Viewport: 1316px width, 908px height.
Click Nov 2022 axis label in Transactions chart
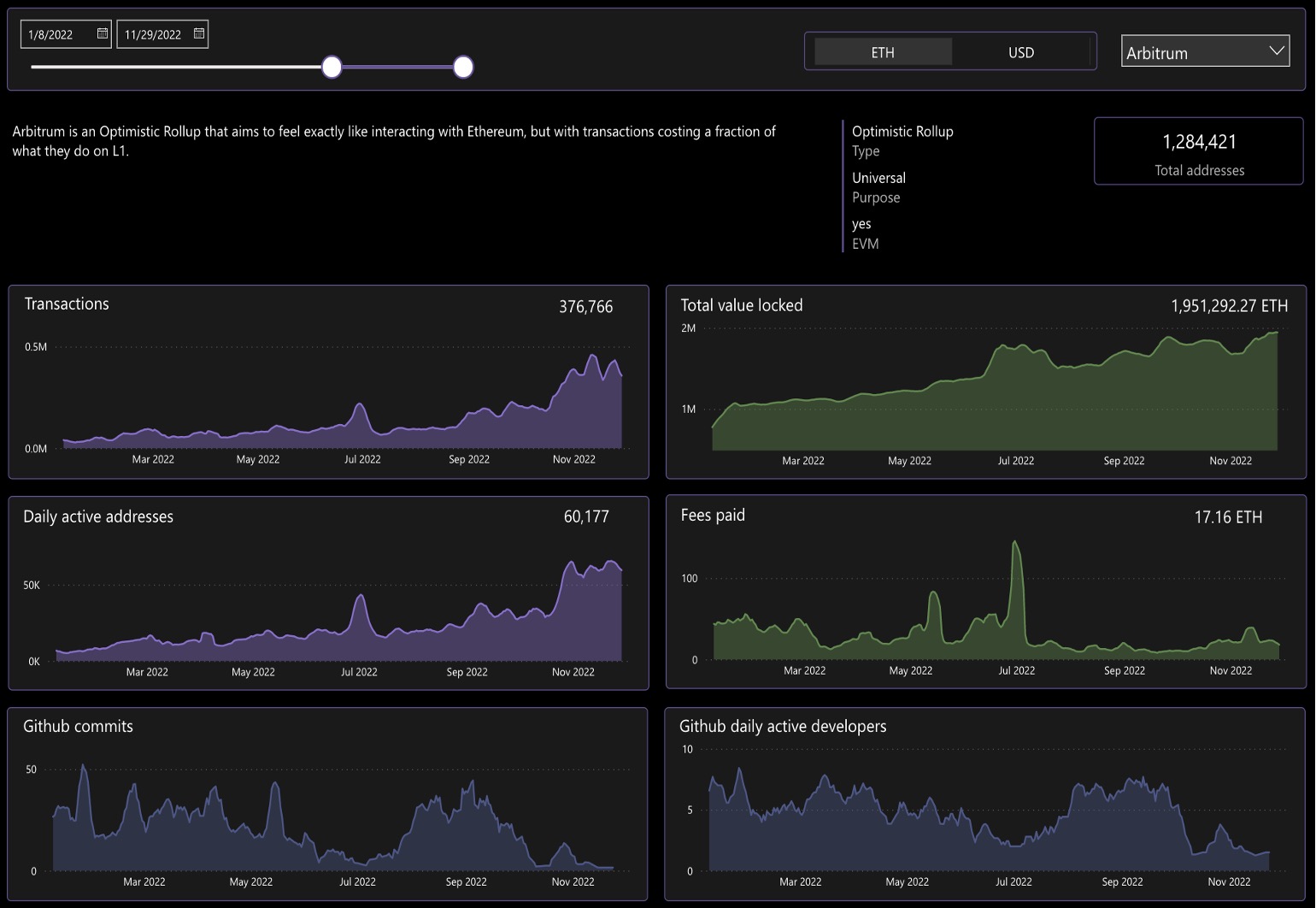point(573,459)
